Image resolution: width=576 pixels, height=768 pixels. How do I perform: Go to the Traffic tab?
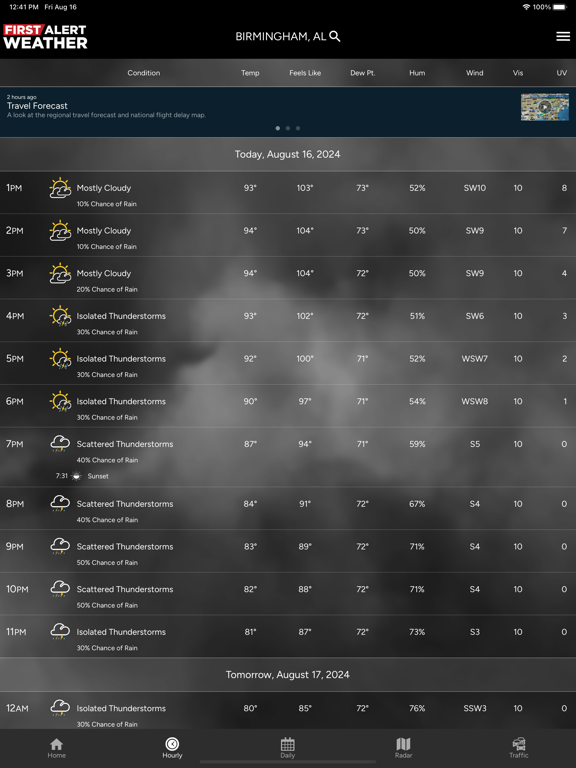[x=519, y=748]
